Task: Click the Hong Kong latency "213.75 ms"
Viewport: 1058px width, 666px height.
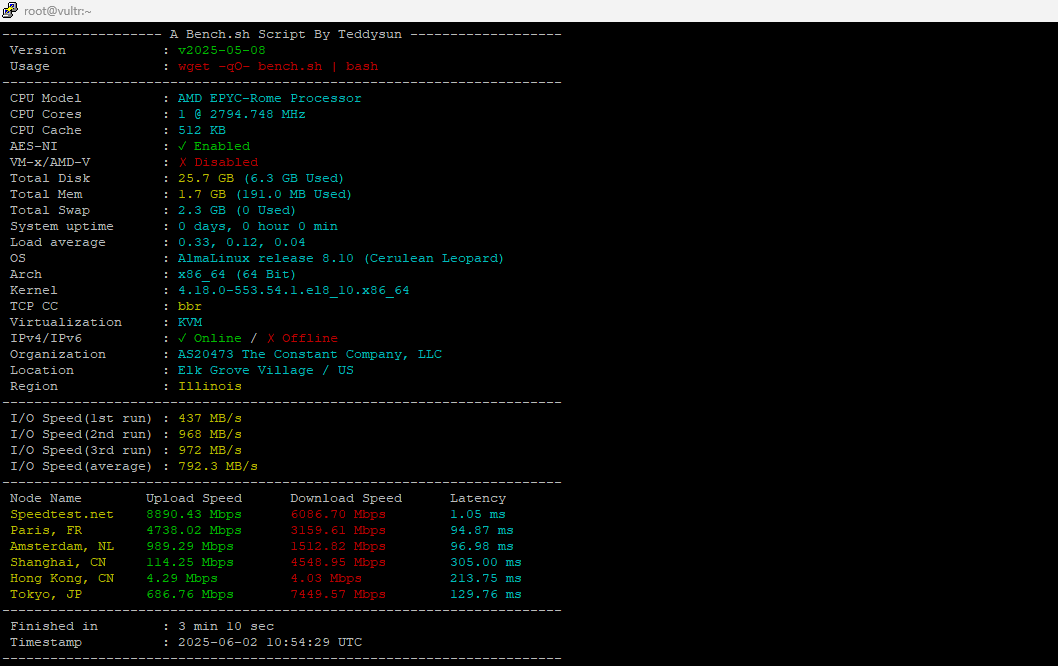Action: click(x=486, y=580)
